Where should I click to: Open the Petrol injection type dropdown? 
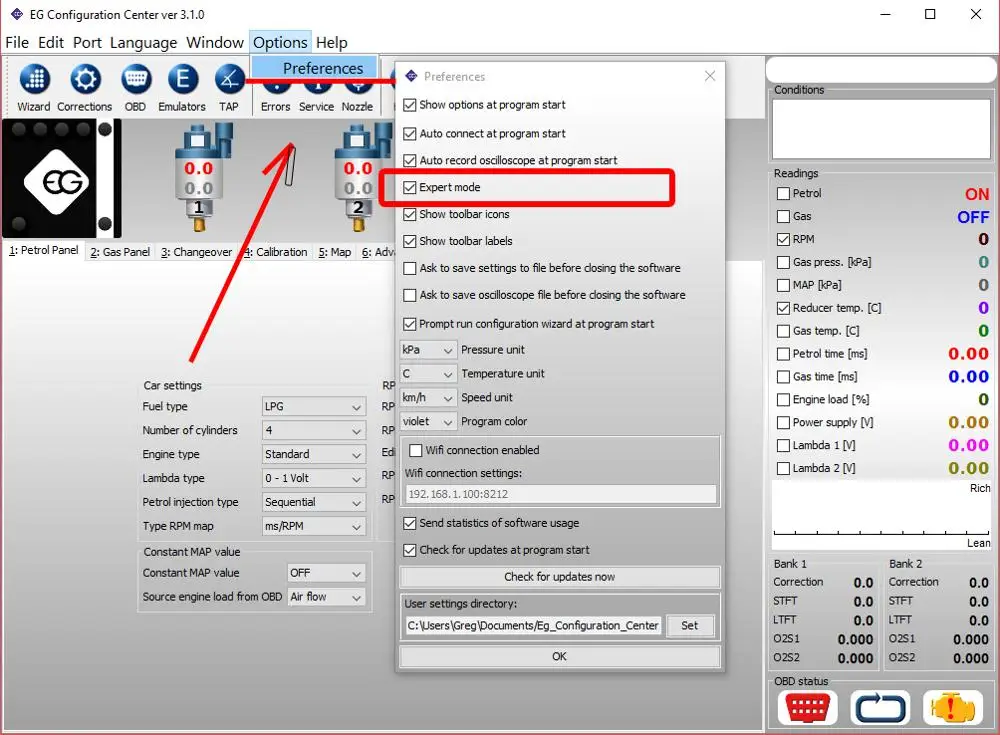(x=314, y=502)
